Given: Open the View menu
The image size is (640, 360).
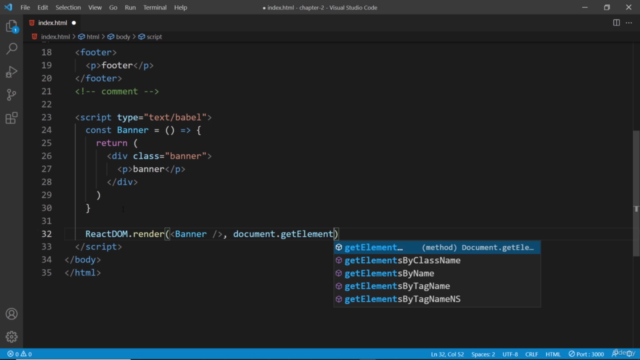Looking at the screenshot, I should point(95,7).
